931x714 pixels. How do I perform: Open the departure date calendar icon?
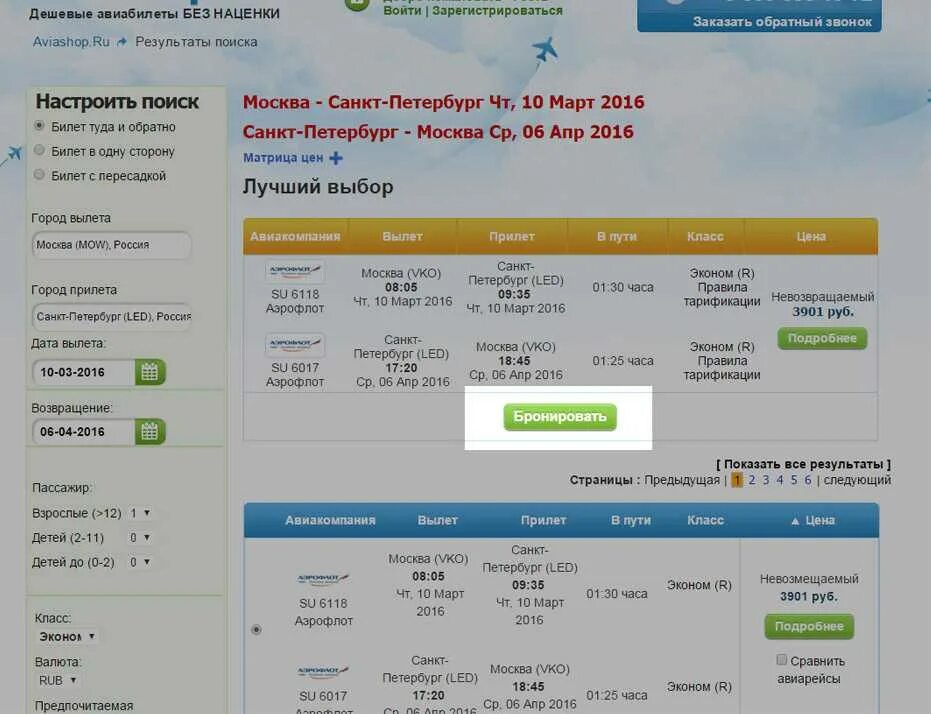coord(150,372)
